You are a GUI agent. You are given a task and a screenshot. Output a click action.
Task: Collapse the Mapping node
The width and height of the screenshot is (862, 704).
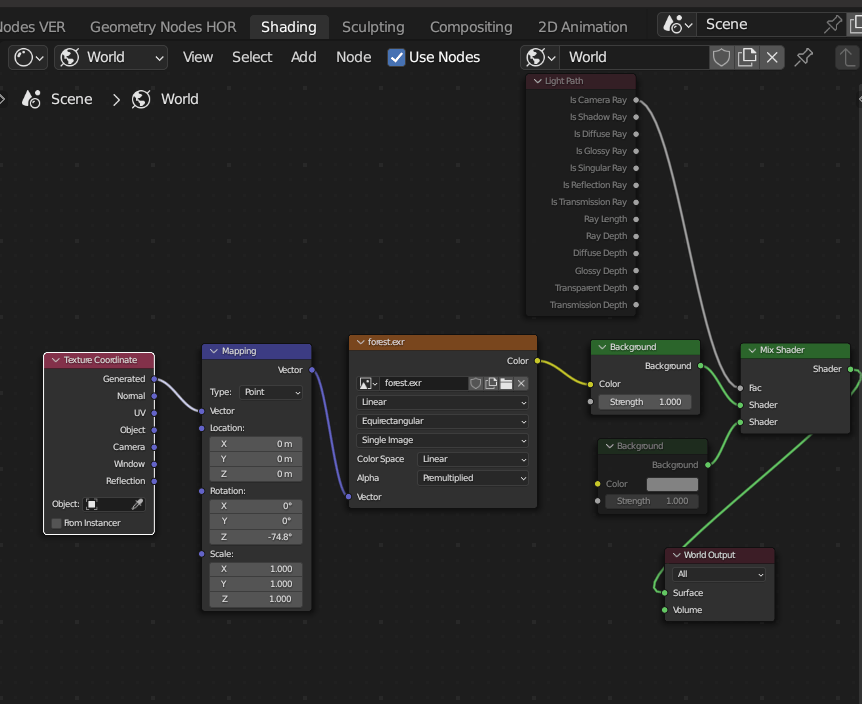214,351
